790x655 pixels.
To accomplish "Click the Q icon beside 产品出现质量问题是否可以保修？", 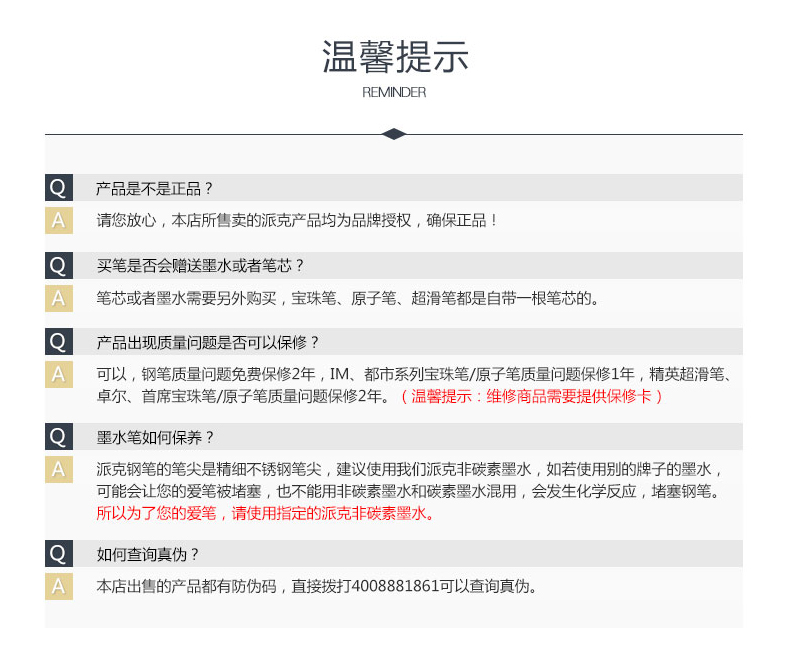I will [x=59, y=342].
